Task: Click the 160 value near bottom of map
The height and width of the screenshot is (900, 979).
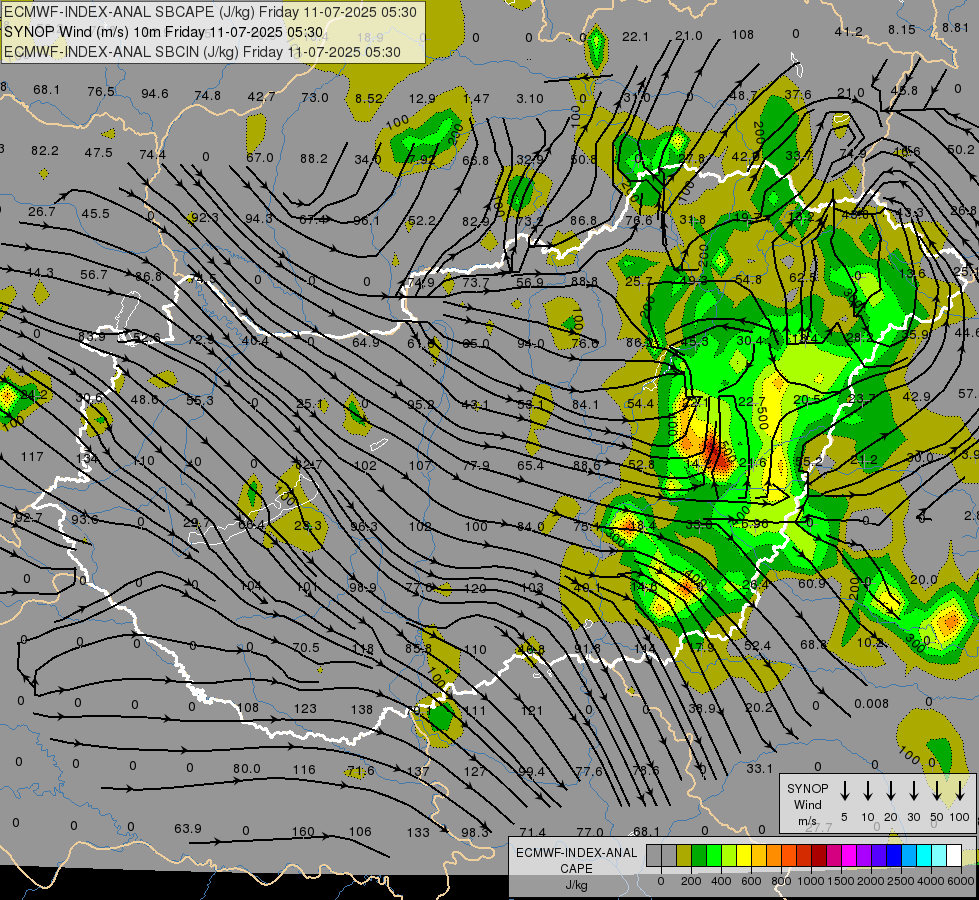Action: 303,832
